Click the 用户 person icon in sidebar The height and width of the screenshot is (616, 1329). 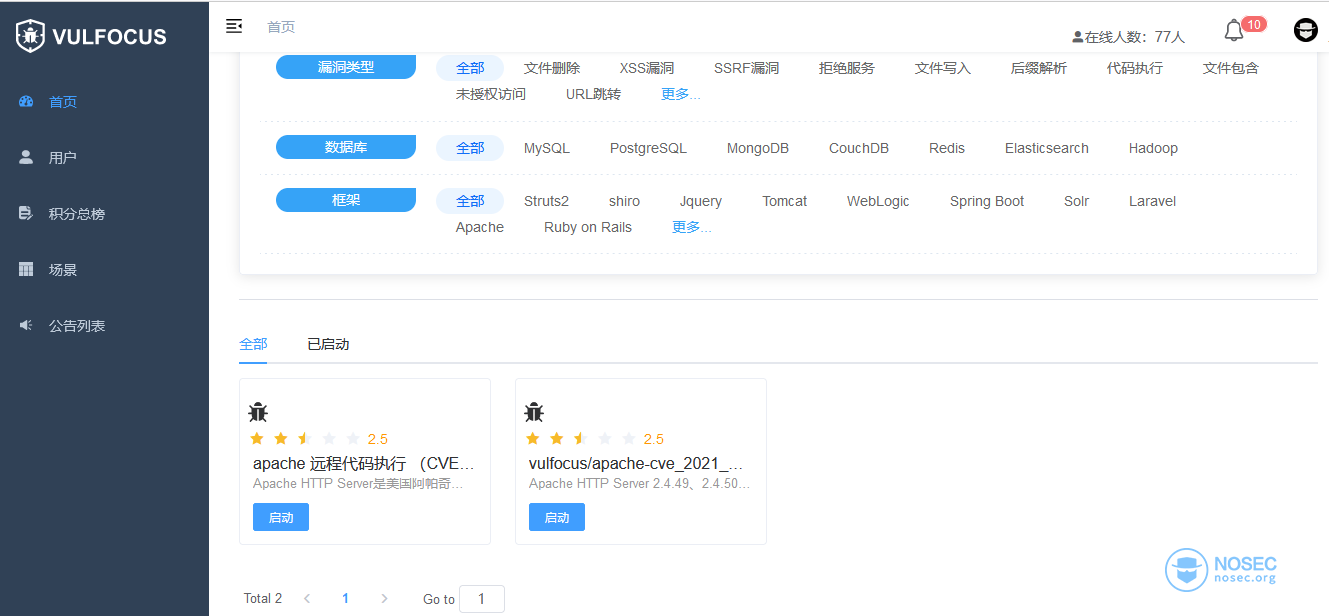pos(26,158)
